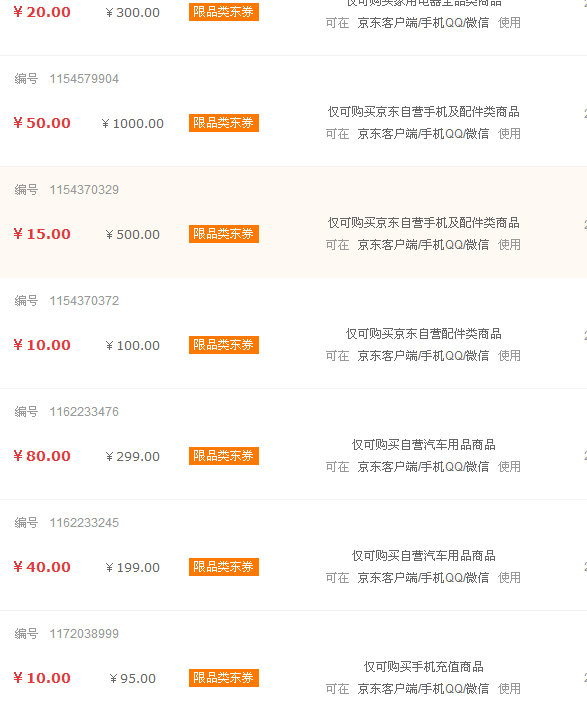This screenshot has width=587, height=718.
Task: Select coupon number 1154579904
Action: [x=84, y=79]
